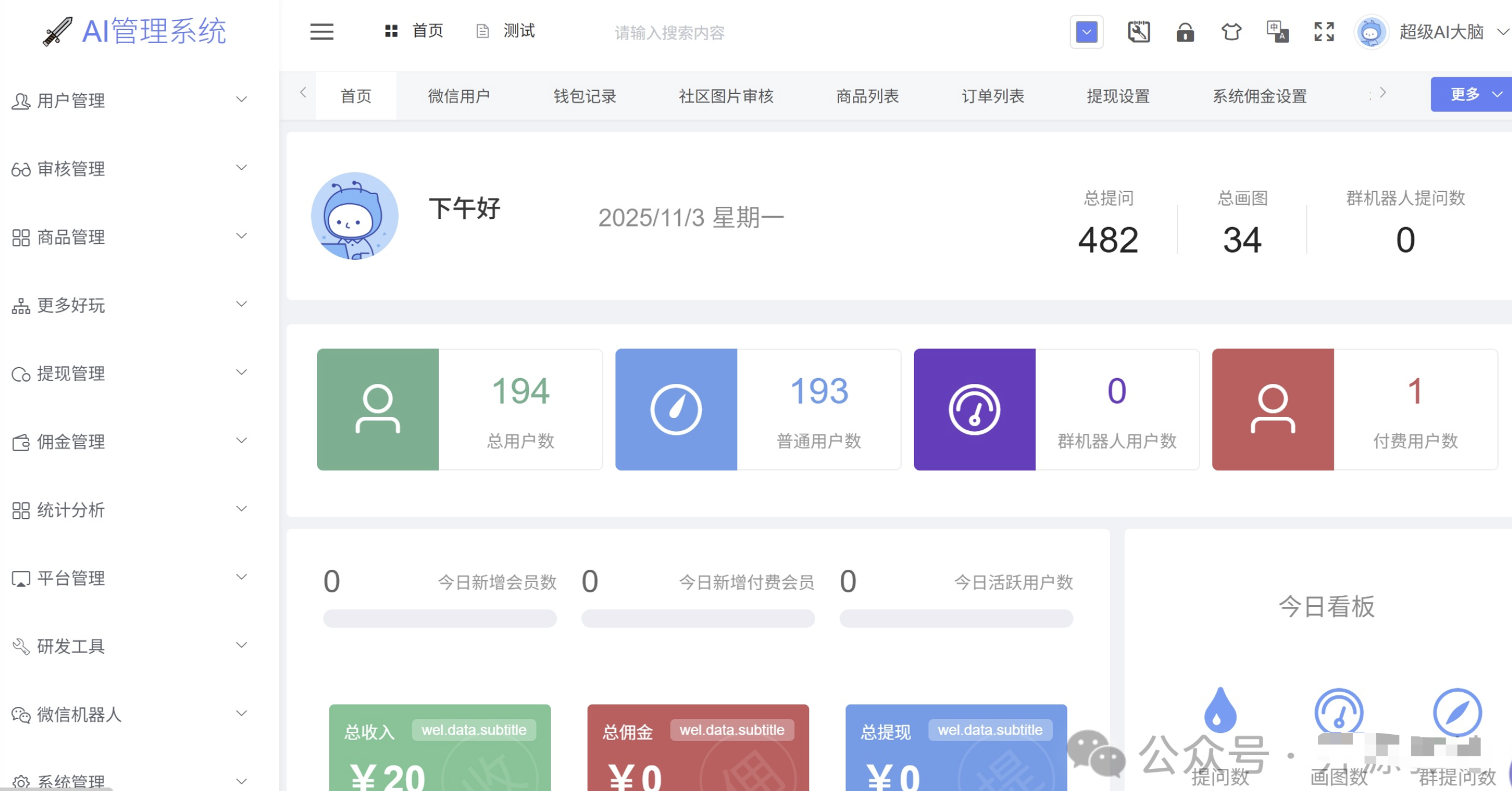Click the 商品管理 grid icon

[21, 238]
